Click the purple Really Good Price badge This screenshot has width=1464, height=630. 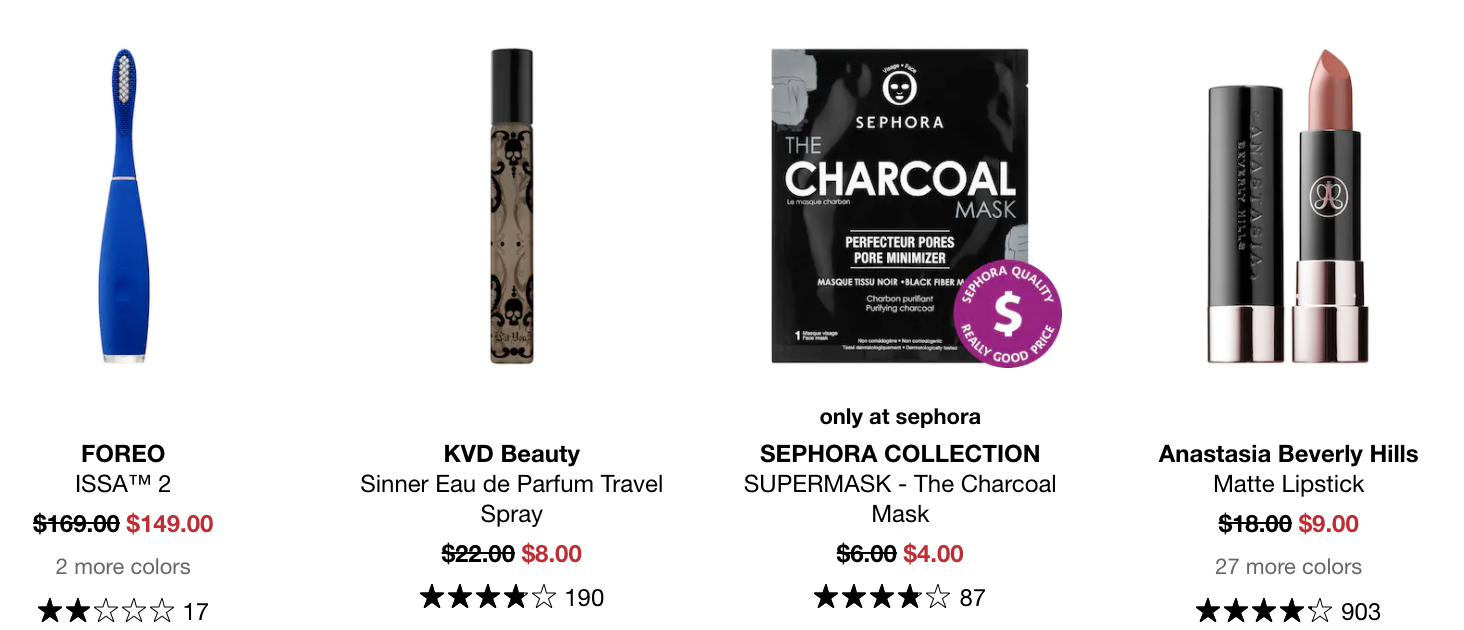[1007, 312]
